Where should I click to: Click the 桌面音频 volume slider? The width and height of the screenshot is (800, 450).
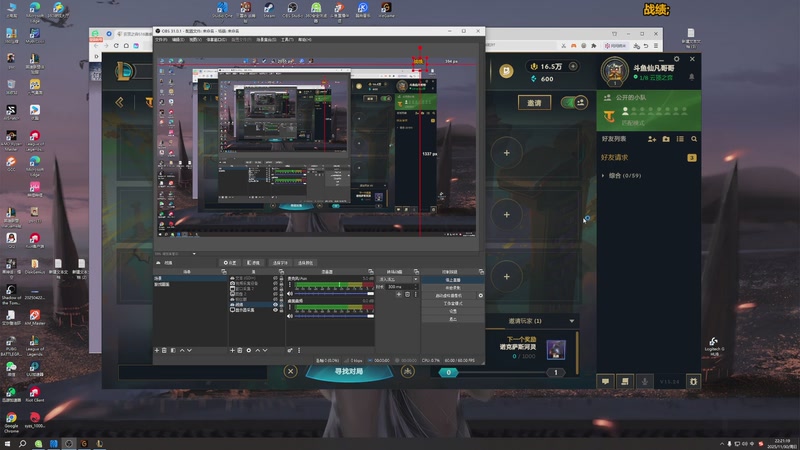pyautogui.click(x=334, y=316)
